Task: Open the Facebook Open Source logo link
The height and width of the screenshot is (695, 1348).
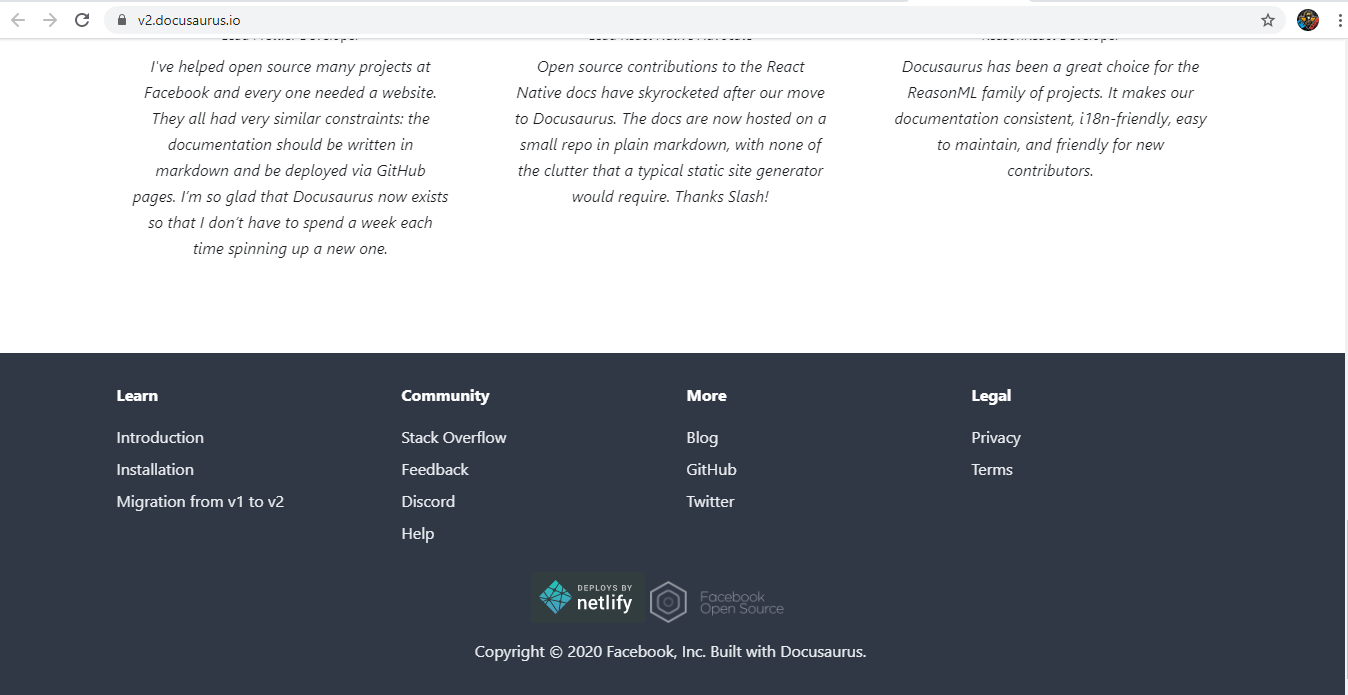Action: point(716,600)
